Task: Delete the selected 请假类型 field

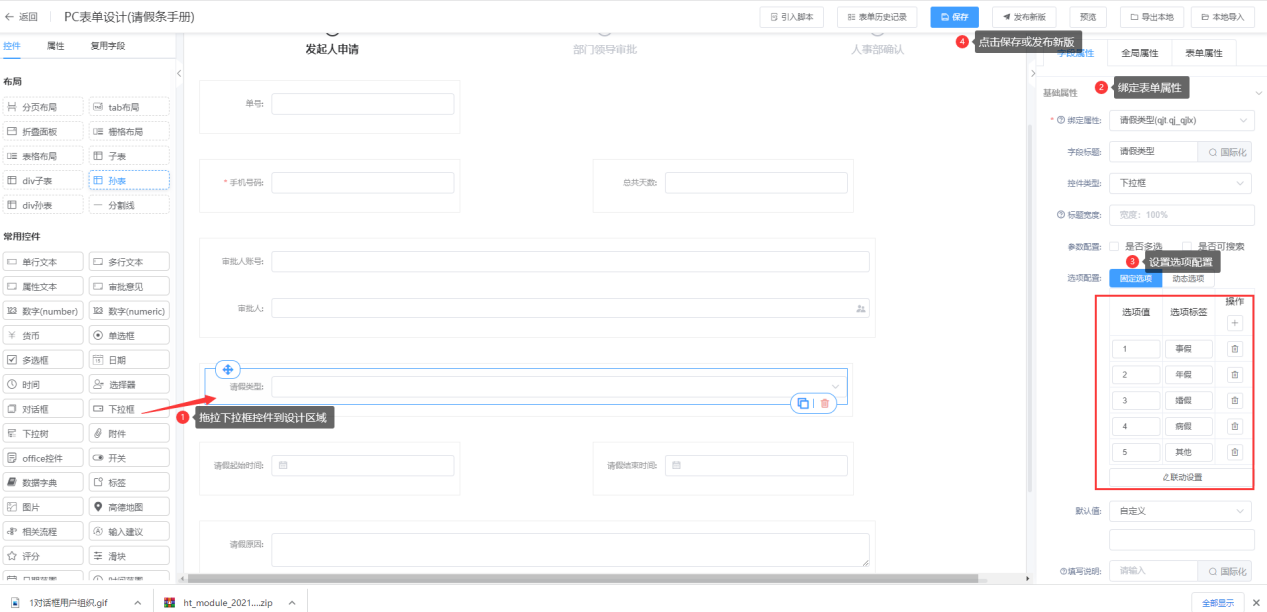Action: (x=825, y=403)
